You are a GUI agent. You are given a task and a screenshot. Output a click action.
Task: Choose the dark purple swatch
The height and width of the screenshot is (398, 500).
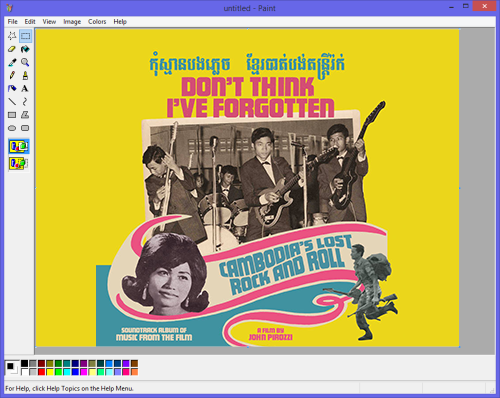(x=84, y=363)
